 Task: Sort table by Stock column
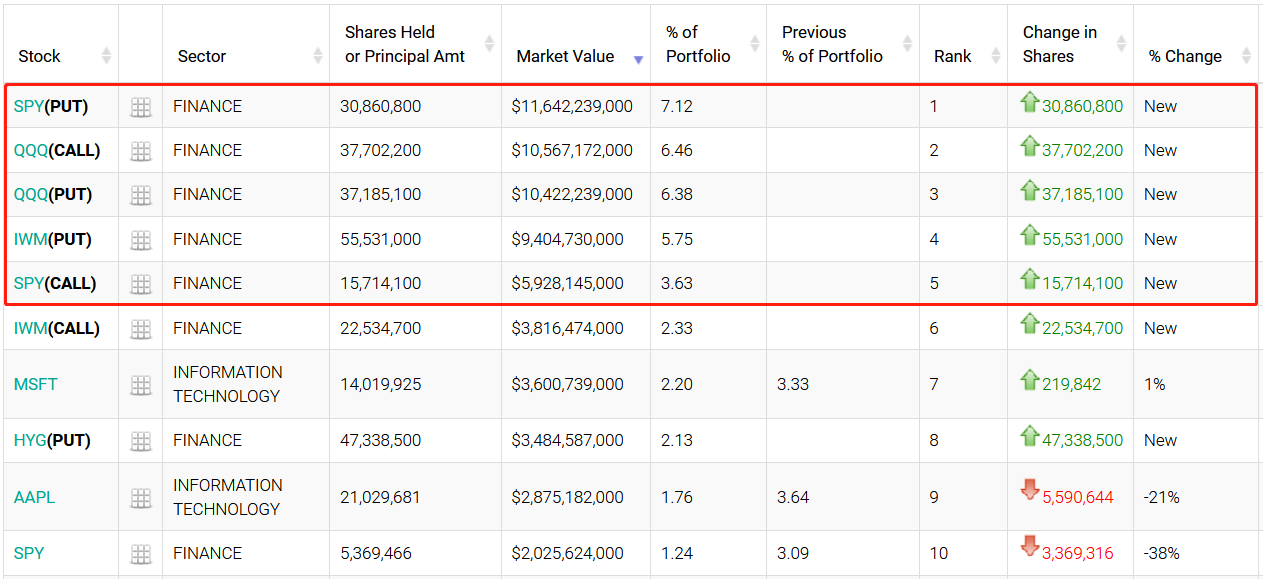(40, 56)
